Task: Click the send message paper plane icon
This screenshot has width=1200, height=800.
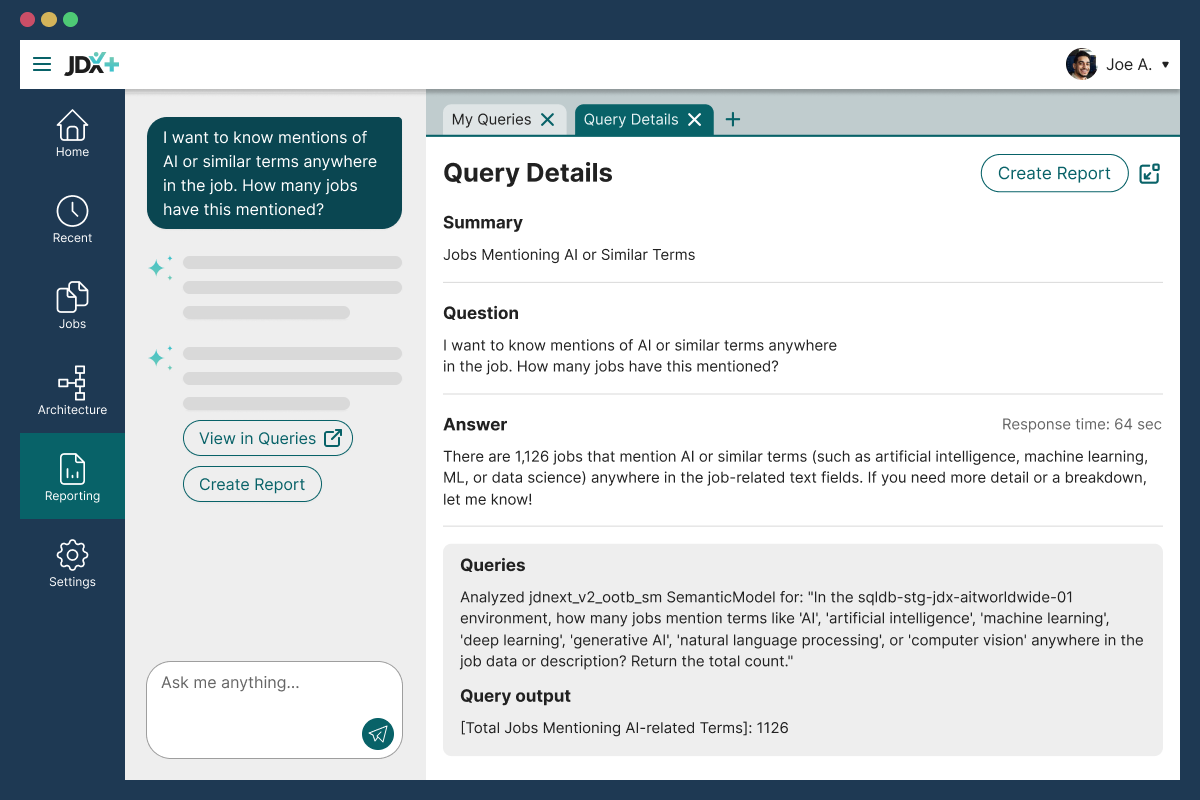Action: tap(378, 733)
